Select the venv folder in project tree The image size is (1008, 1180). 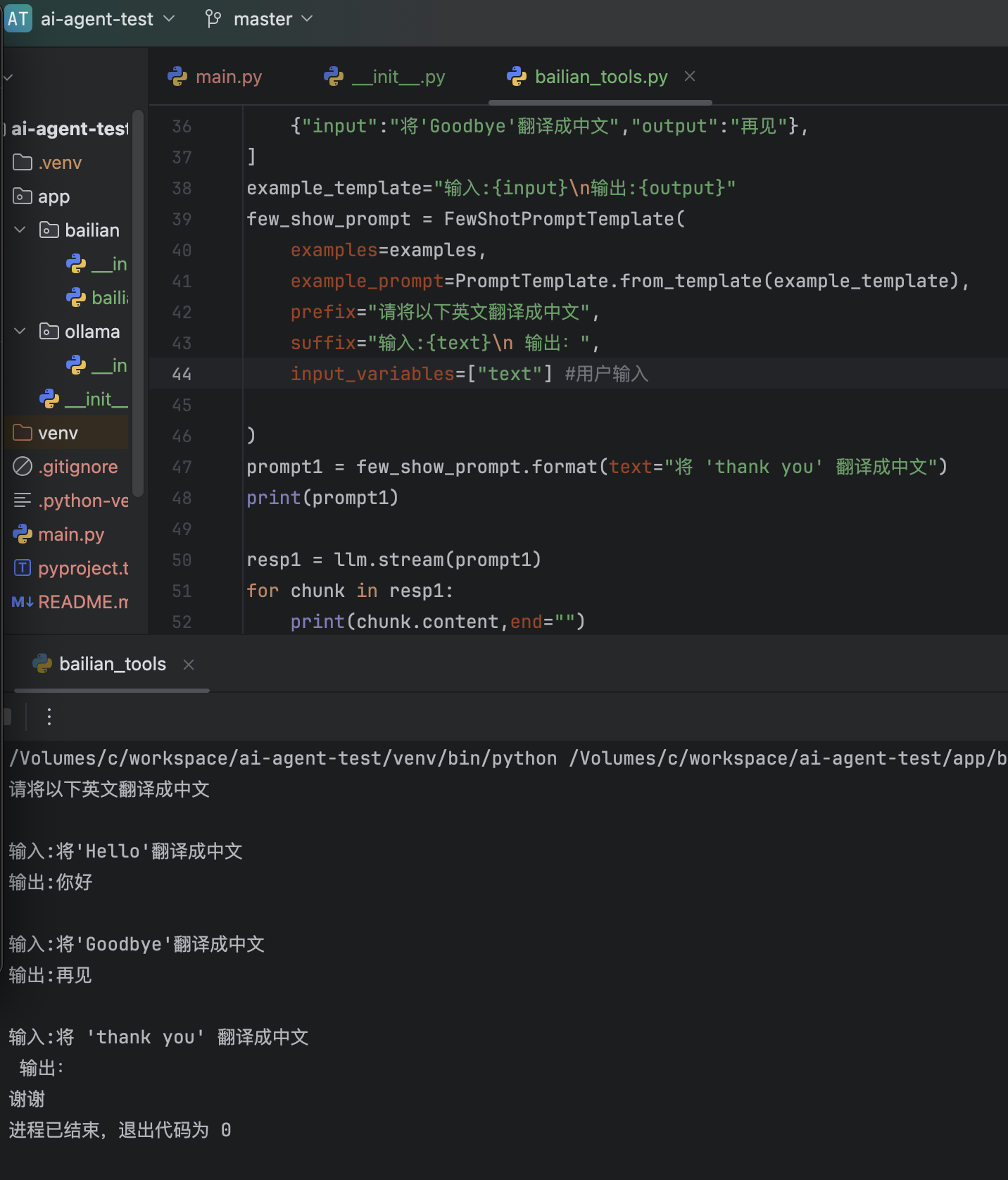[58, 433]
